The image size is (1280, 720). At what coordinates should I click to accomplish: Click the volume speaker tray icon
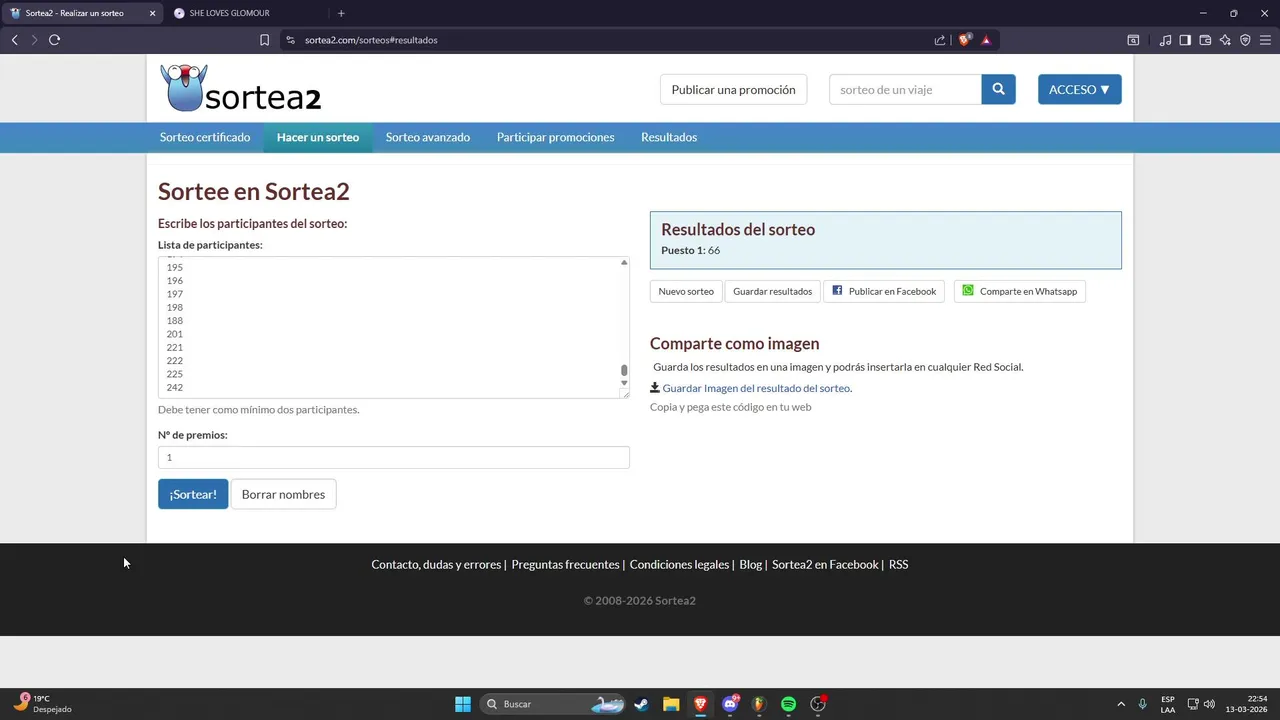coord(1209,704)
